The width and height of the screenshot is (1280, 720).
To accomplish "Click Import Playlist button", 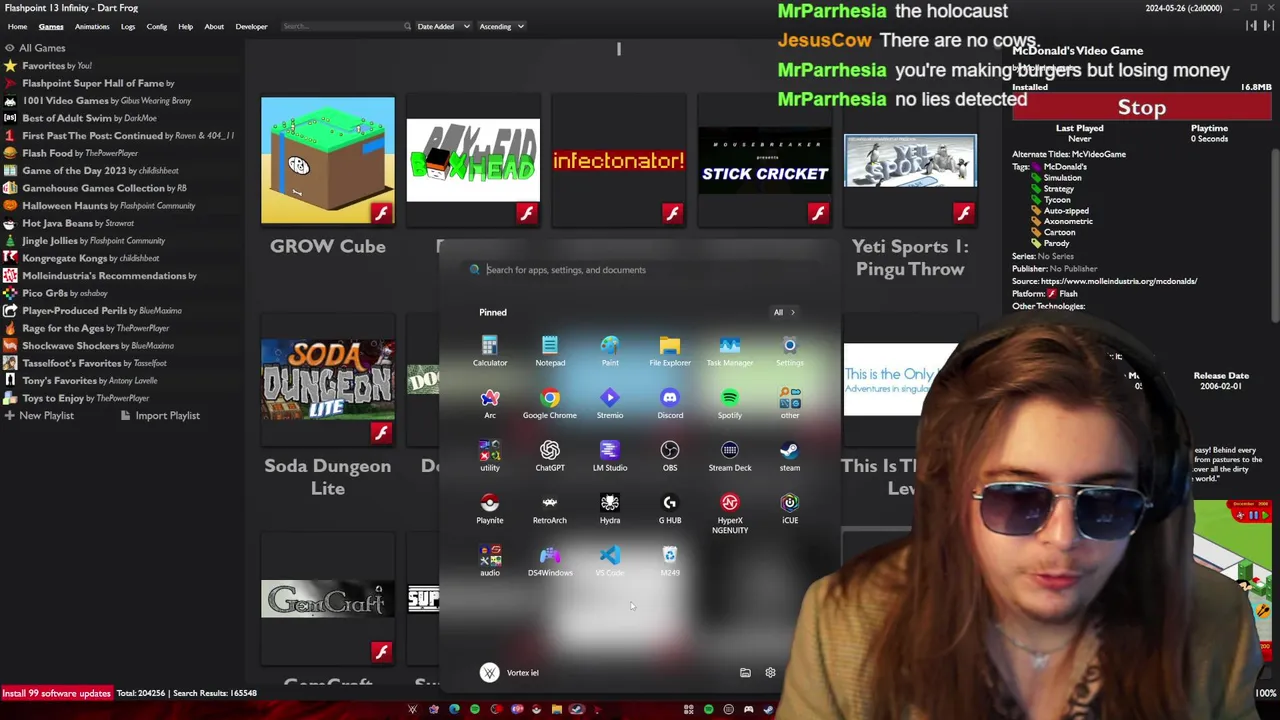I will point(160,416).
